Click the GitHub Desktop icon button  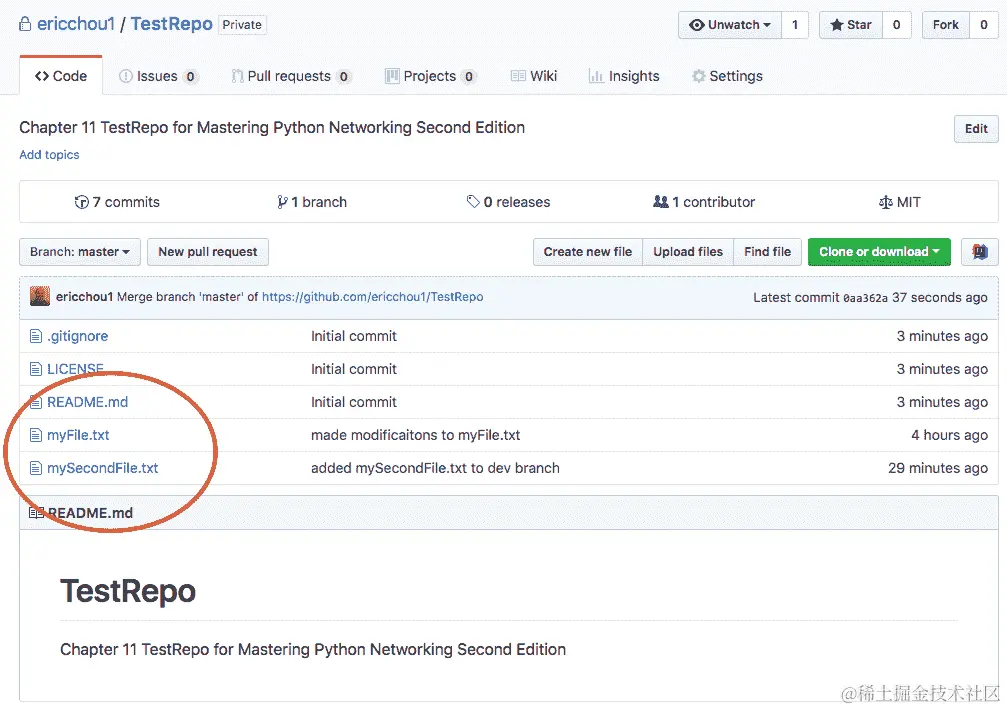pyautogui.click(x=979, y=252)
